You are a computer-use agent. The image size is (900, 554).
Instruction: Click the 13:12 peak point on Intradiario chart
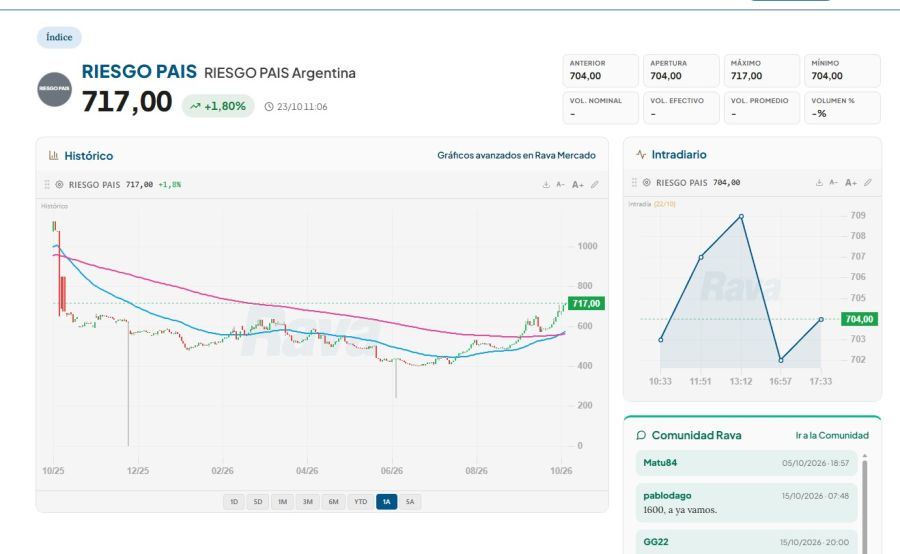[x=741, y=216]
